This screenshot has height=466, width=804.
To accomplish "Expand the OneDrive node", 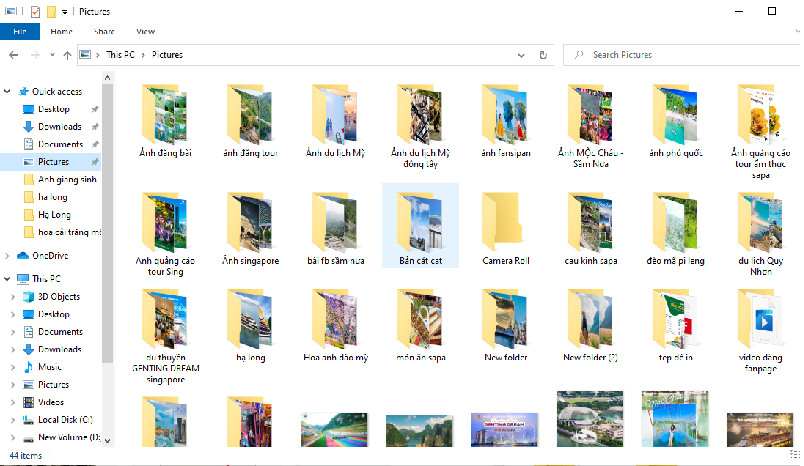I will click(7, 255).
